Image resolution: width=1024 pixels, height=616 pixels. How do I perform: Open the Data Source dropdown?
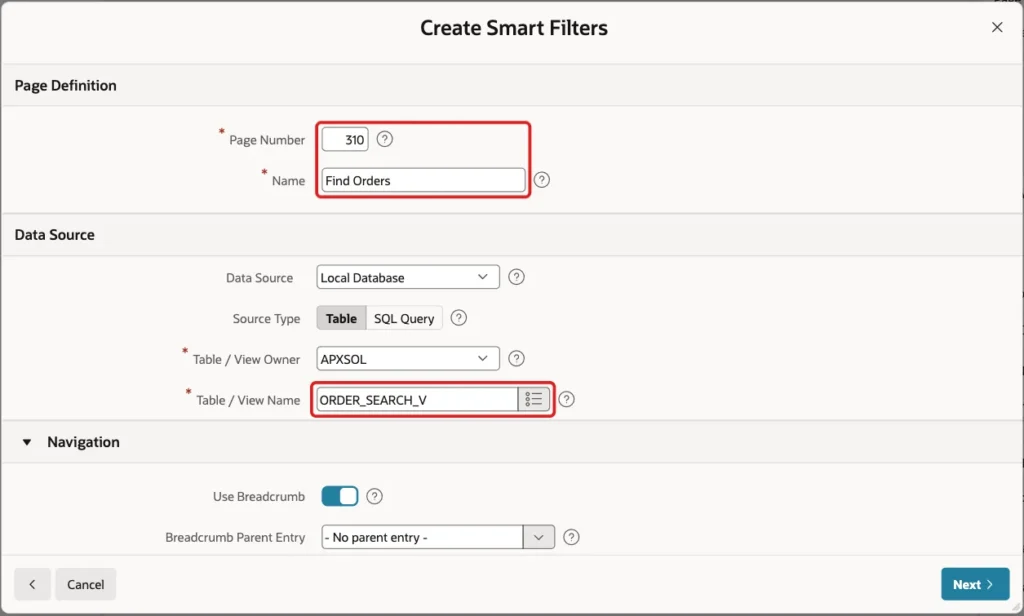click(408, 277)
